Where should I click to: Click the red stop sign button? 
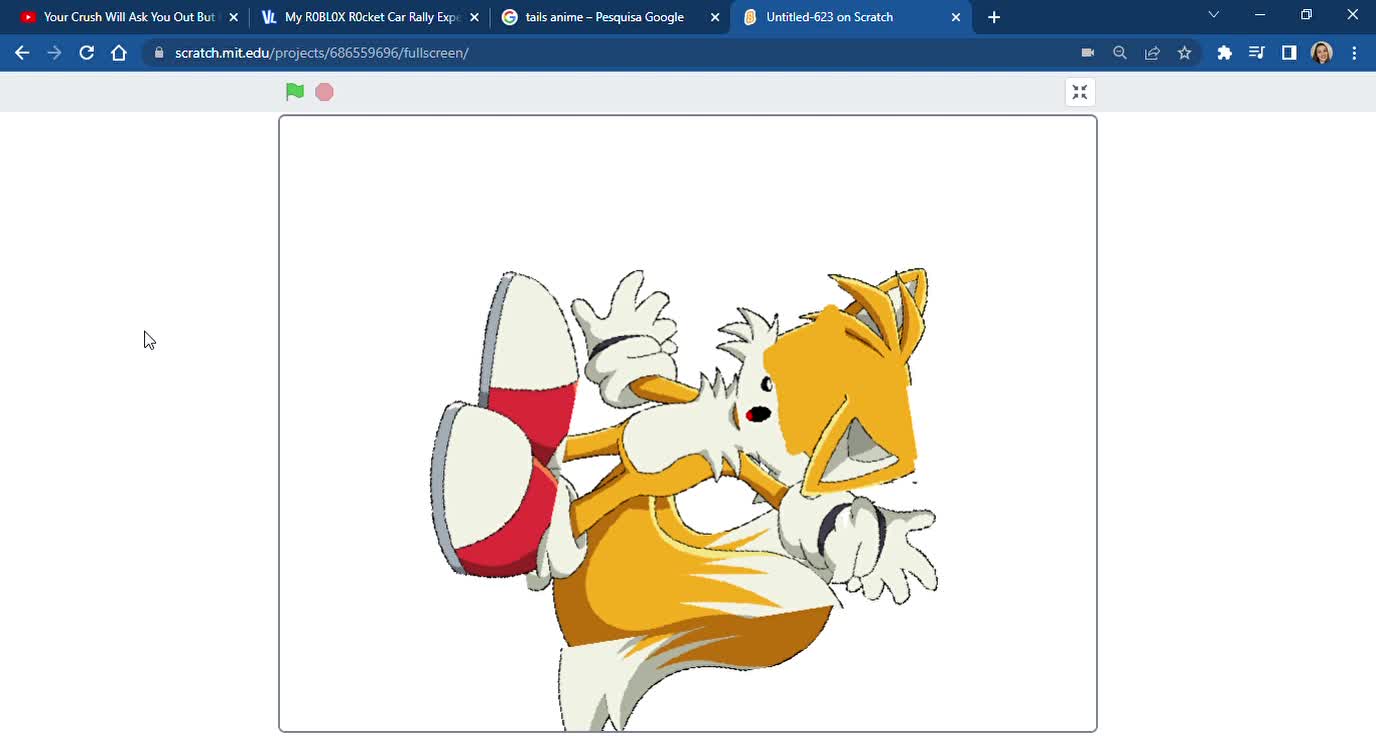click(x=324, y=92)
